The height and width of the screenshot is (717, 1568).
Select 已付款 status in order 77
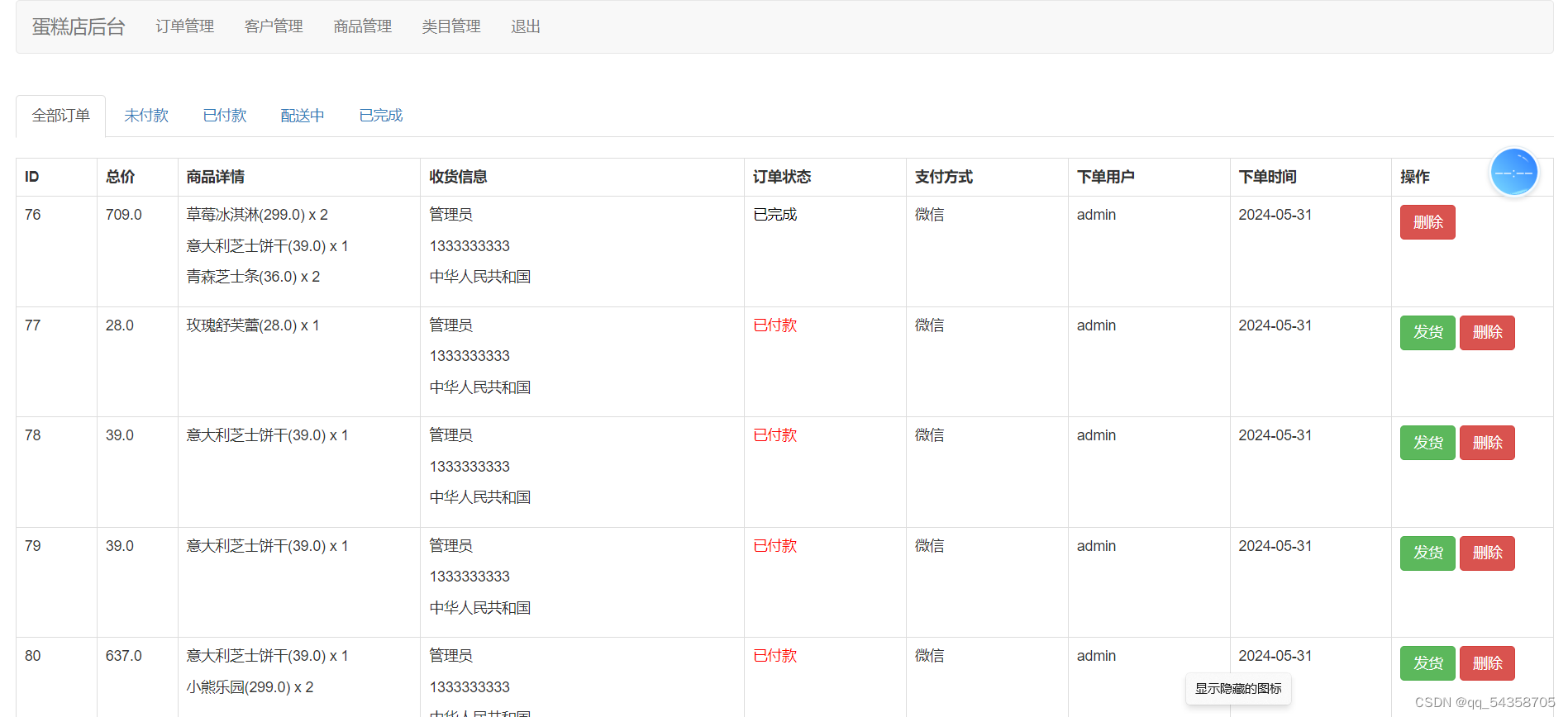click(x=775, y=325)
